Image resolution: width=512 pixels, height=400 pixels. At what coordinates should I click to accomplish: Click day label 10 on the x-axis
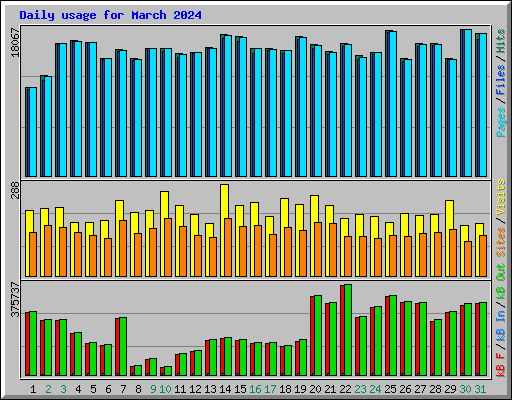[x=165, y=389]
